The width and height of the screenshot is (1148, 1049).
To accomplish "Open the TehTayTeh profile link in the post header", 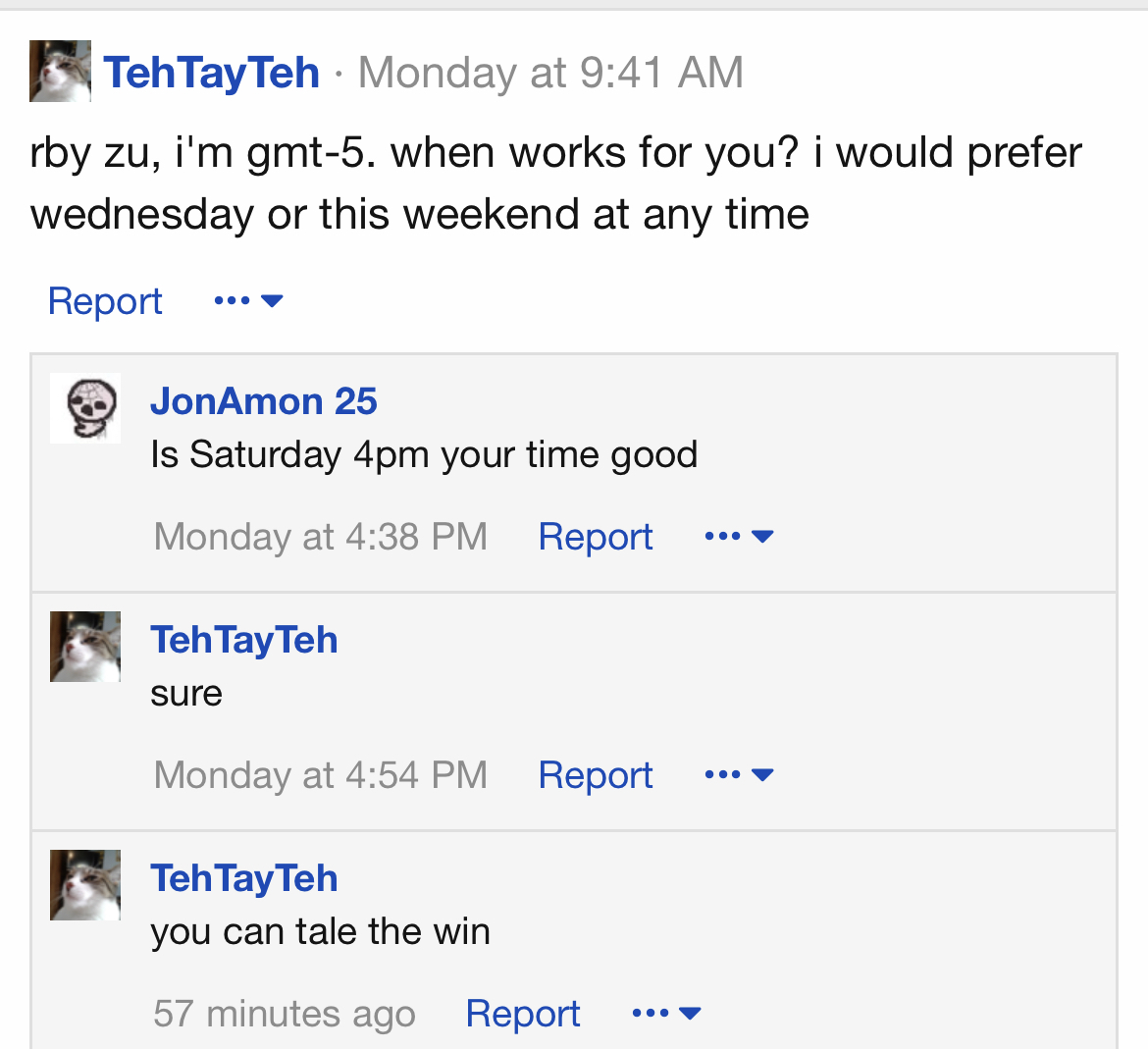I will pos(212,73).
